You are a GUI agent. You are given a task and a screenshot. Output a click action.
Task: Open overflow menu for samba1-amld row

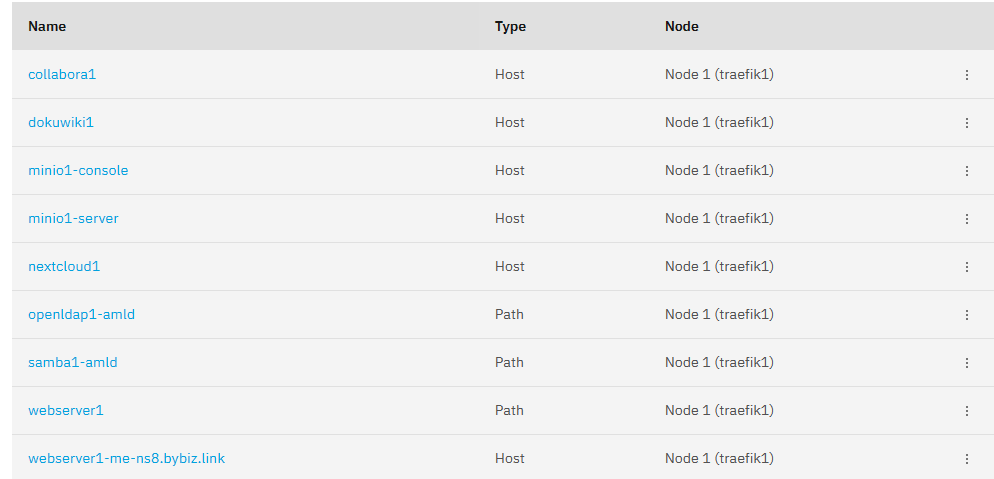967,362
